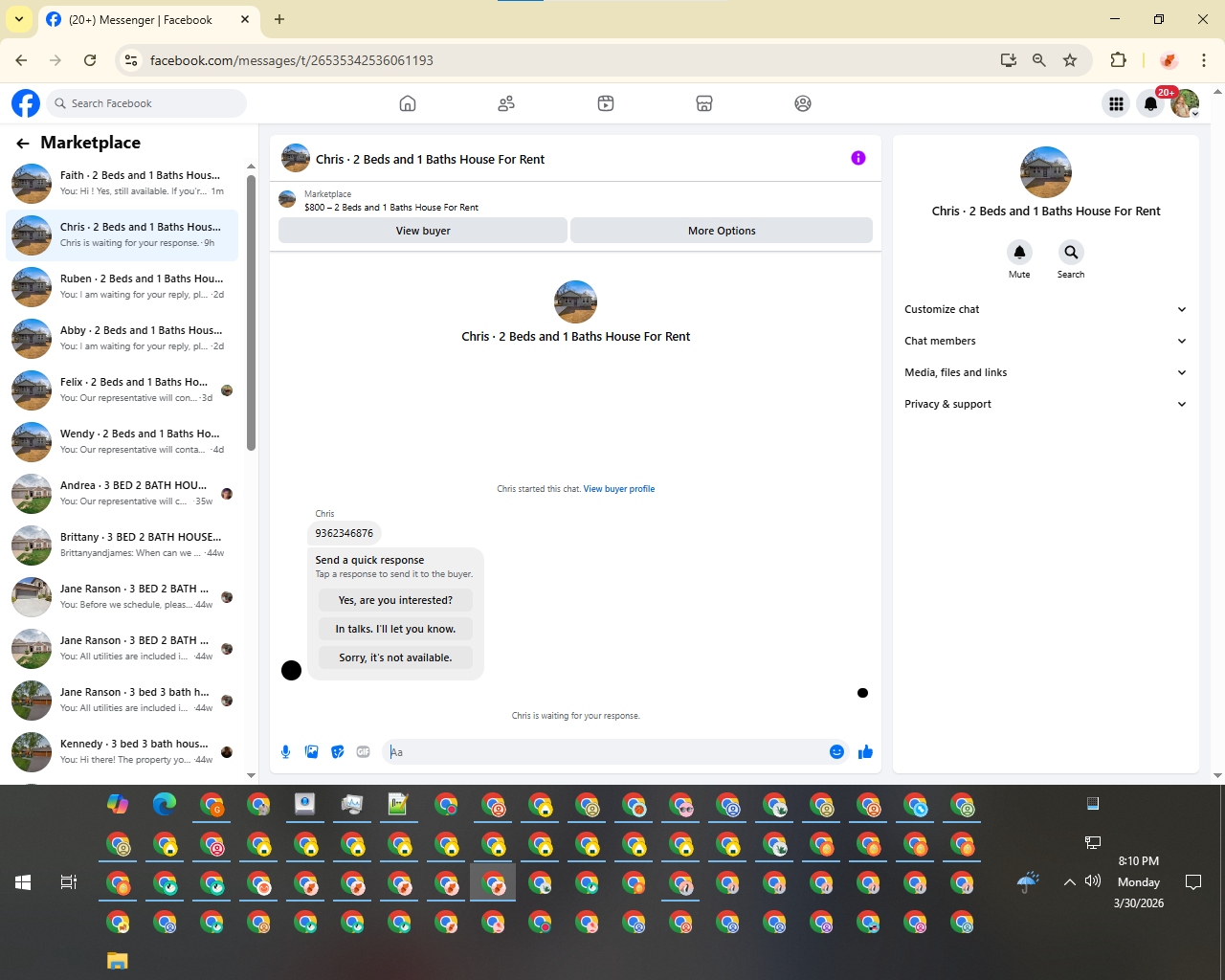Send quick reply 'Yes, are you interested?'
This screenshot has width=1225, height=980.
point(395,600)
